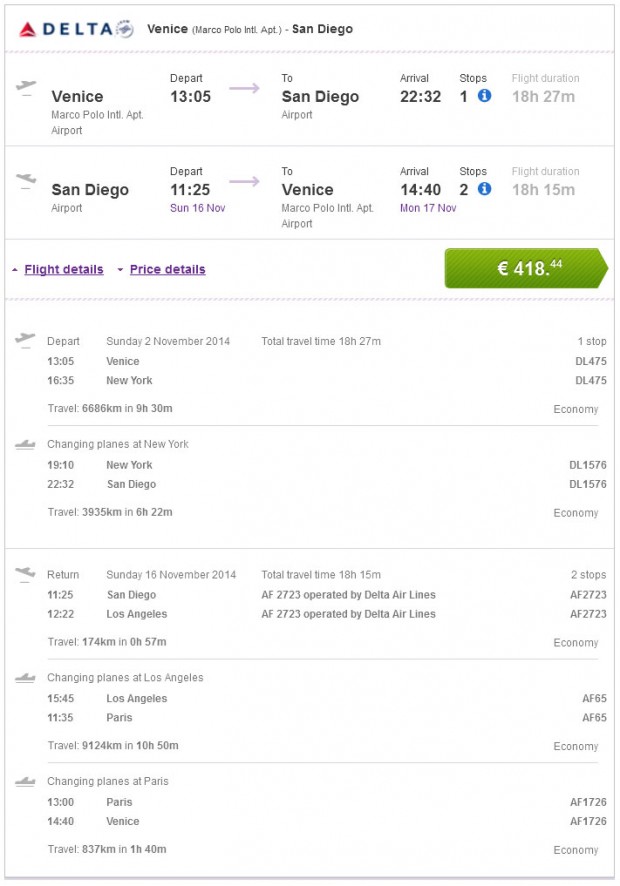Click the Venice to San Diego route header
The image size is (620, 886).
pyautogui.click(x=250, y=29)
